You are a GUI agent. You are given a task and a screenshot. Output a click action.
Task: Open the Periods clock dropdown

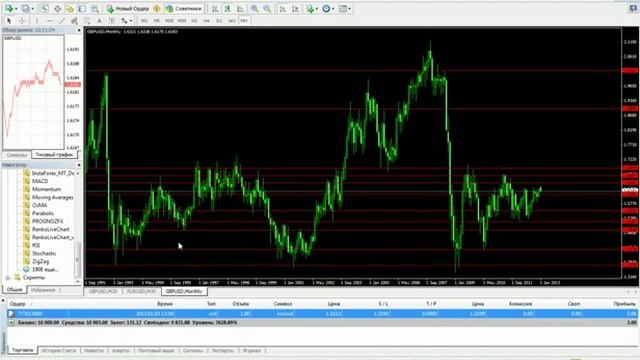pyautogui.click(x=328, y=9)
